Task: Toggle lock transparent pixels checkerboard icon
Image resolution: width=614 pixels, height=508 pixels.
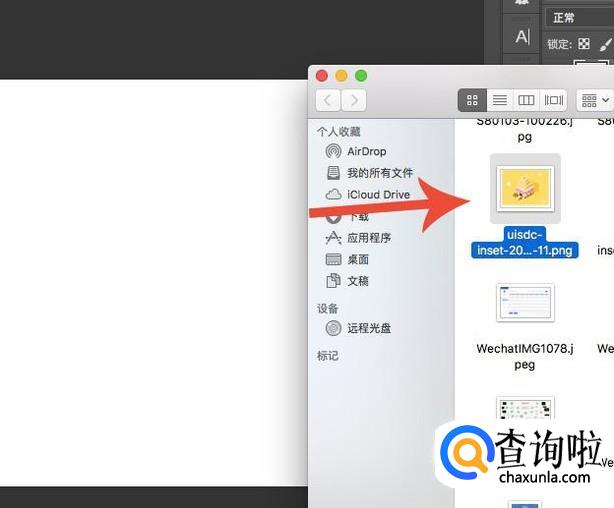Action: [x=584, y=44]
